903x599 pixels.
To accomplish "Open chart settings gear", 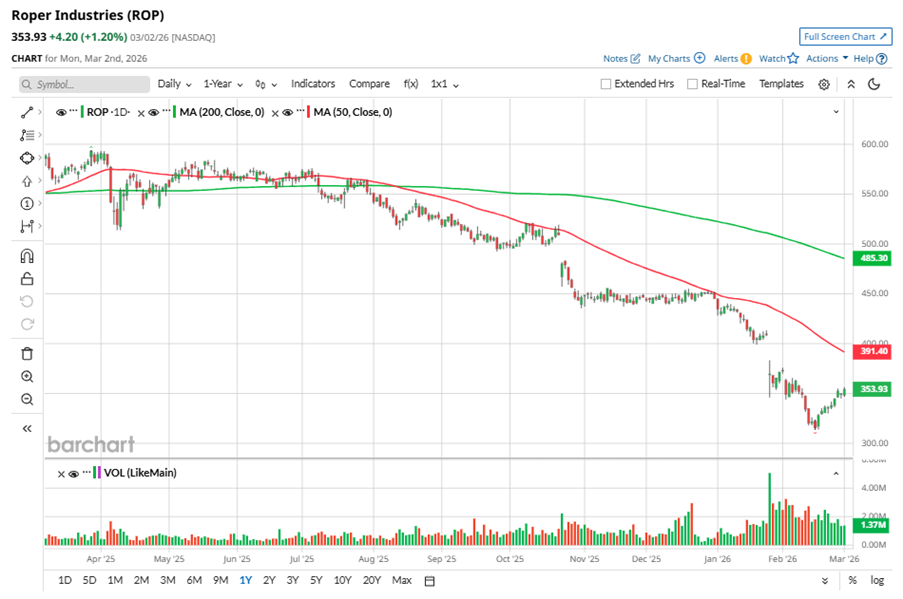I will [824, 85].
